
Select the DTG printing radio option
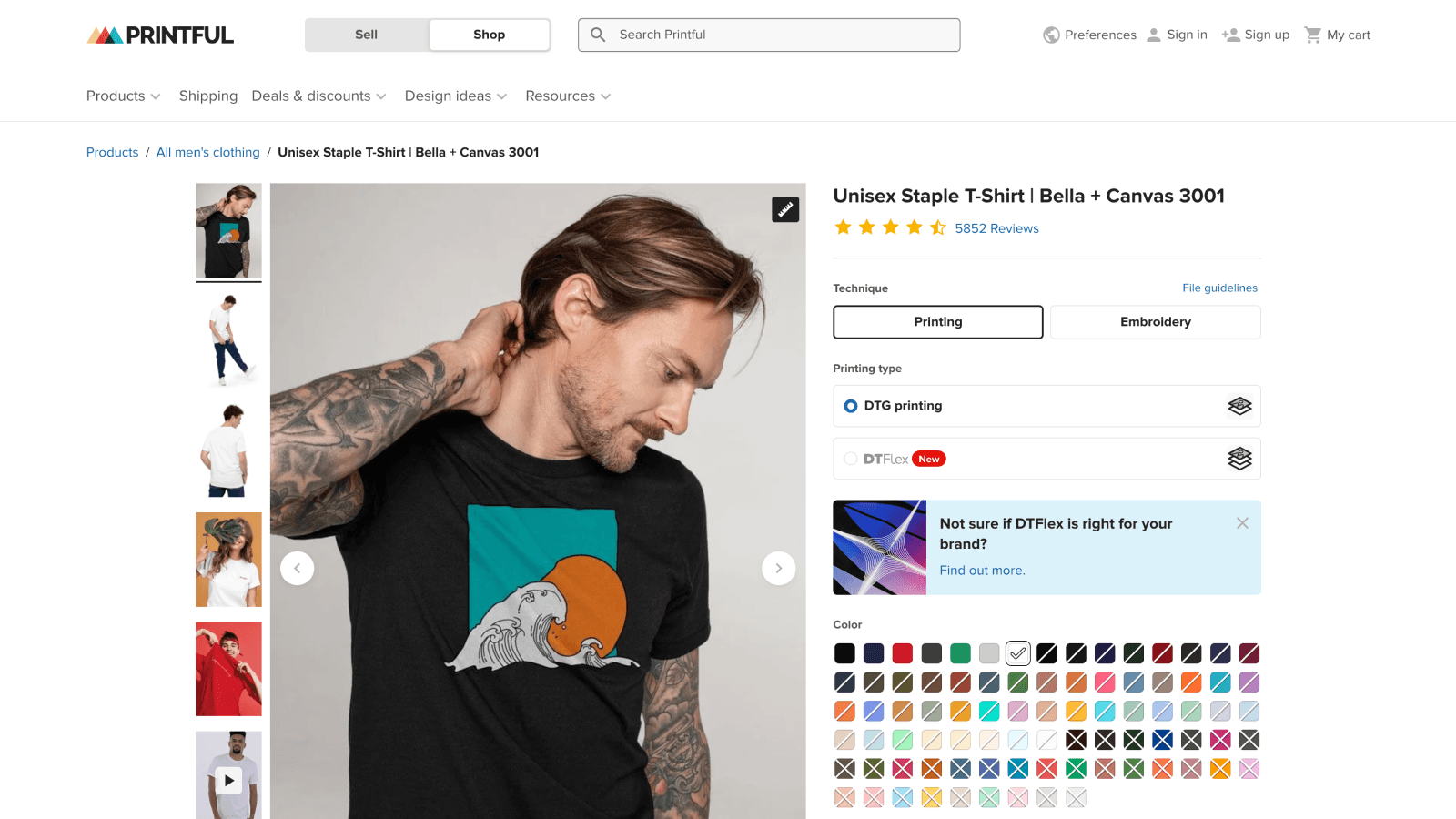tap(851, 406)
